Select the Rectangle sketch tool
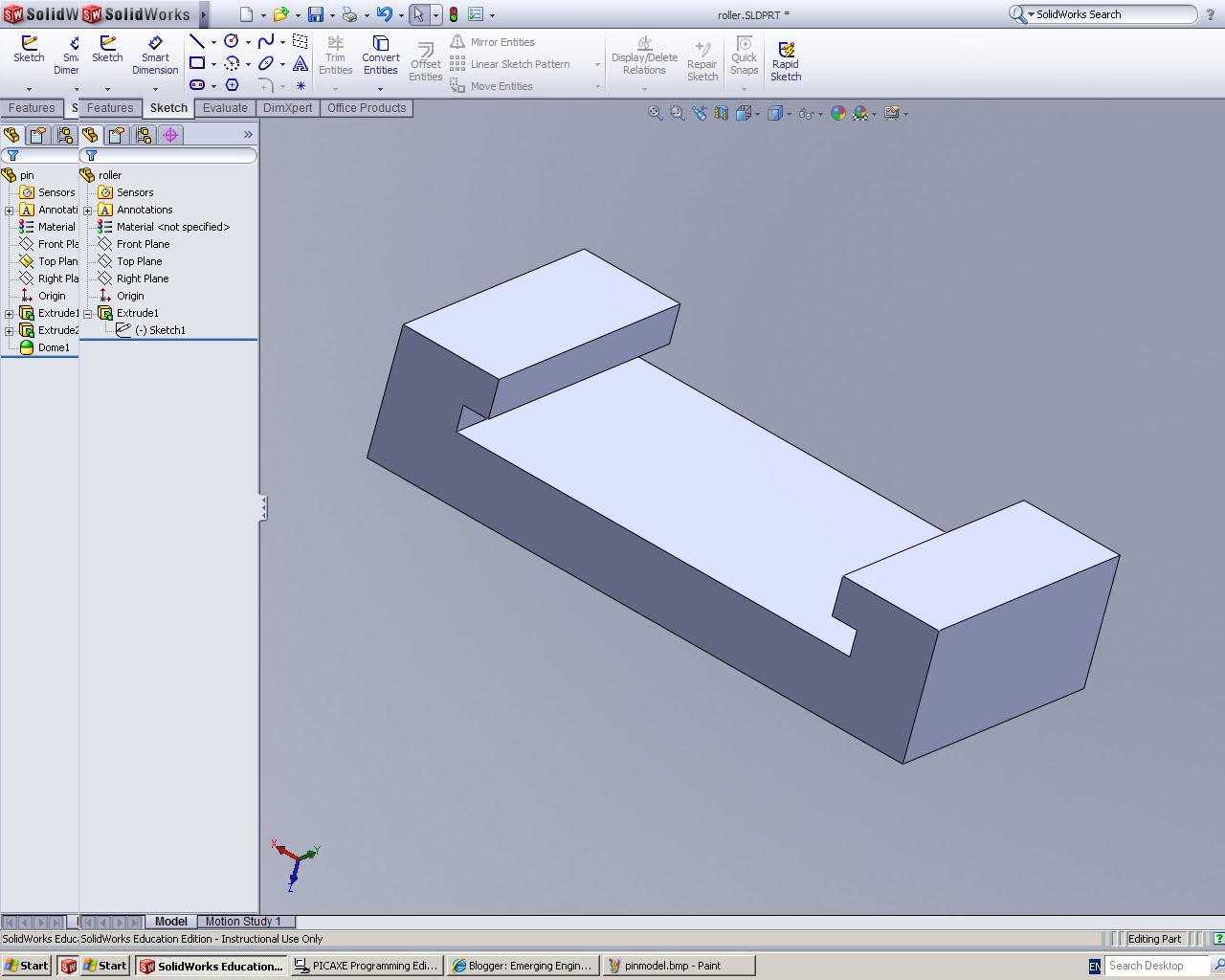1225x980 pixels. (x=197, y=63)
